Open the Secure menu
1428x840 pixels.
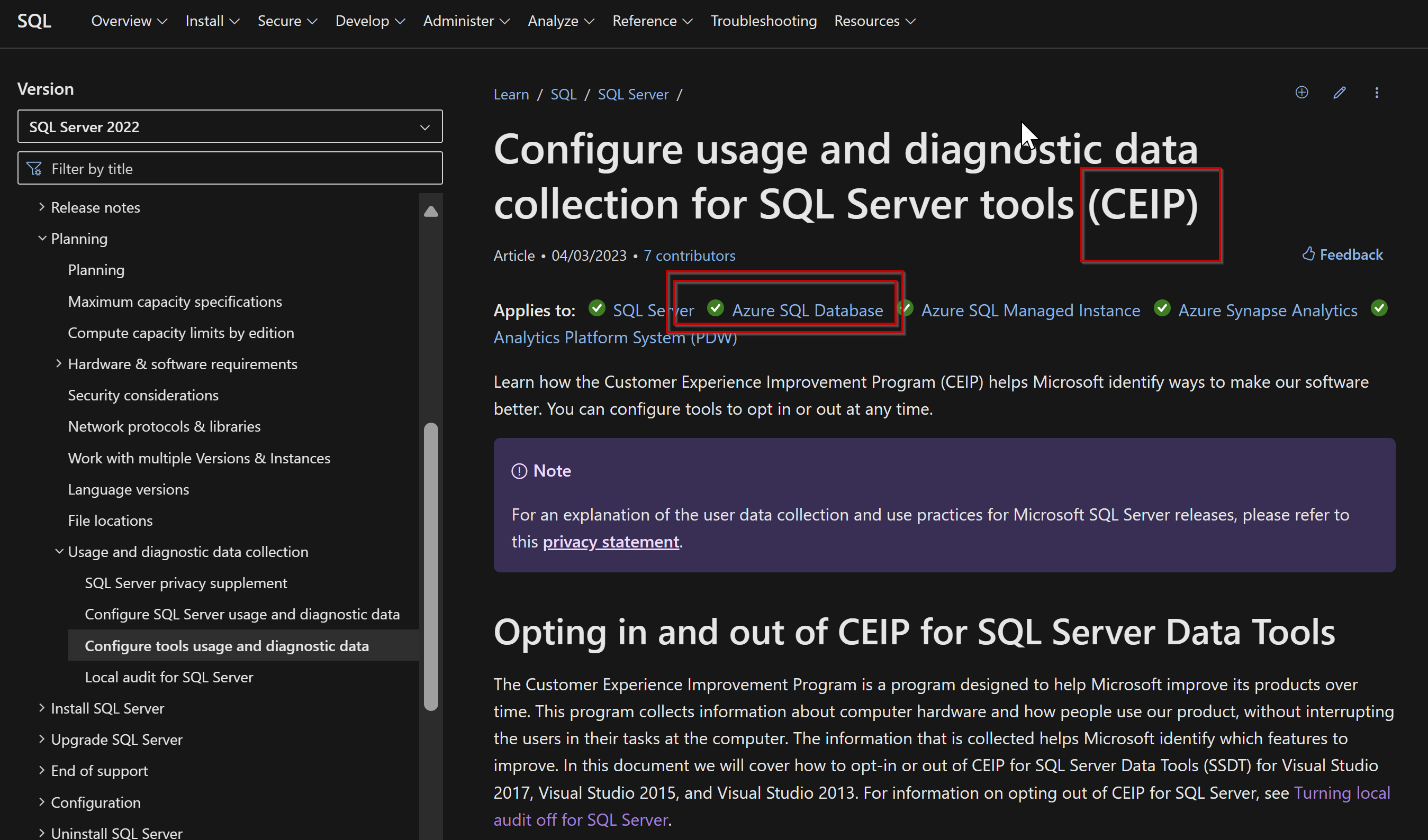tap(287, 21)
